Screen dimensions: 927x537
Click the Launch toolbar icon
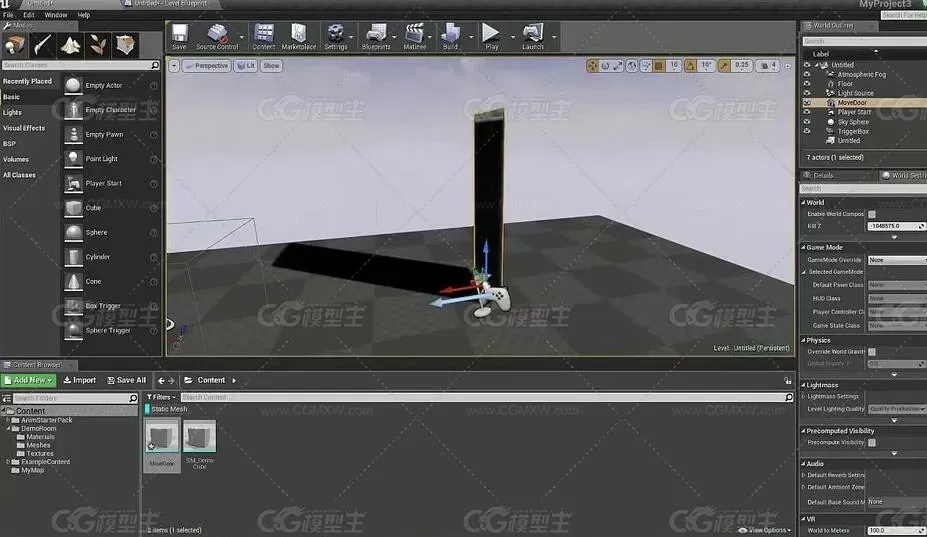tap(533, 37)
